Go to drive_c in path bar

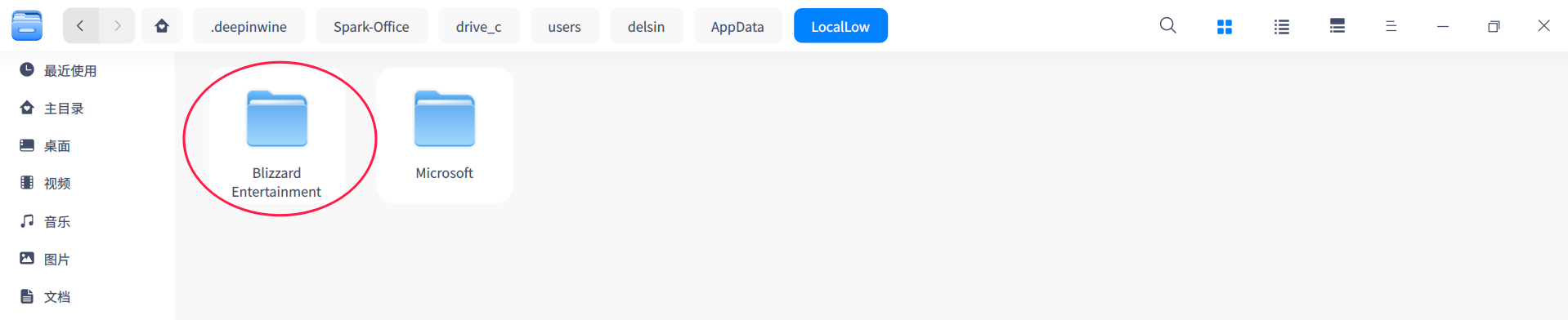(479, 26)
